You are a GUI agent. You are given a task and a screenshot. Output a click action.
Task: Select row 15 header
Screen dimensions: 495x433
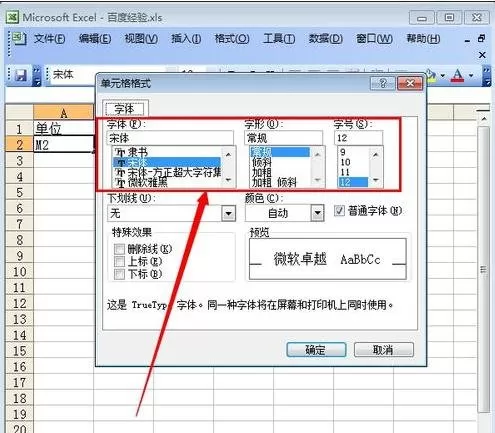click(19, 351)
